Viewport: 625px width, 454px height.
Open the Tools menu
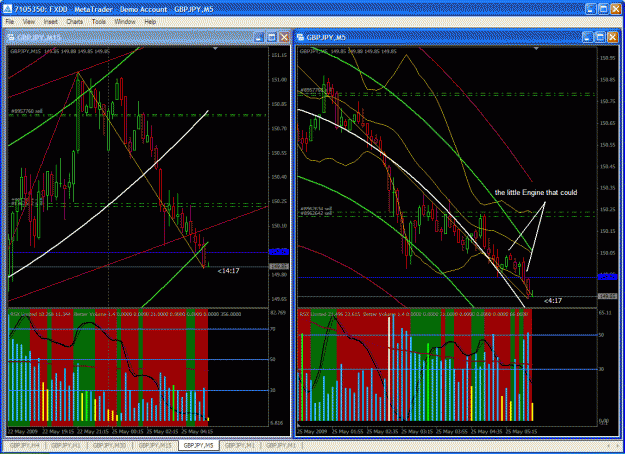pyautogui.click(x=98, y=22)
